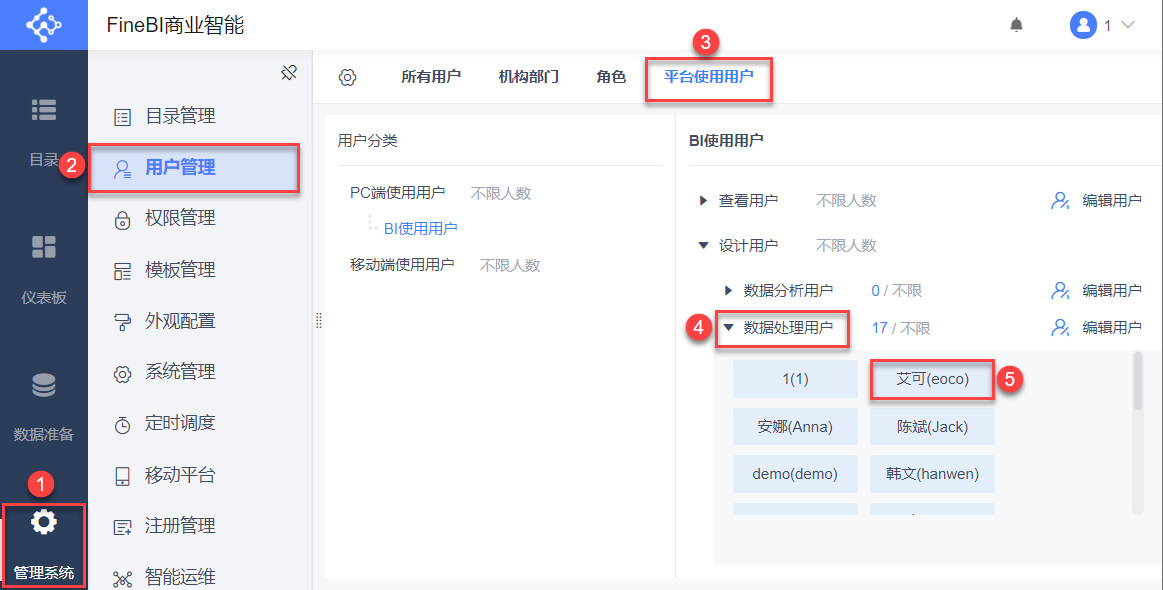
Task: Click the 用户管理 person icon
Action: point(122,169)
